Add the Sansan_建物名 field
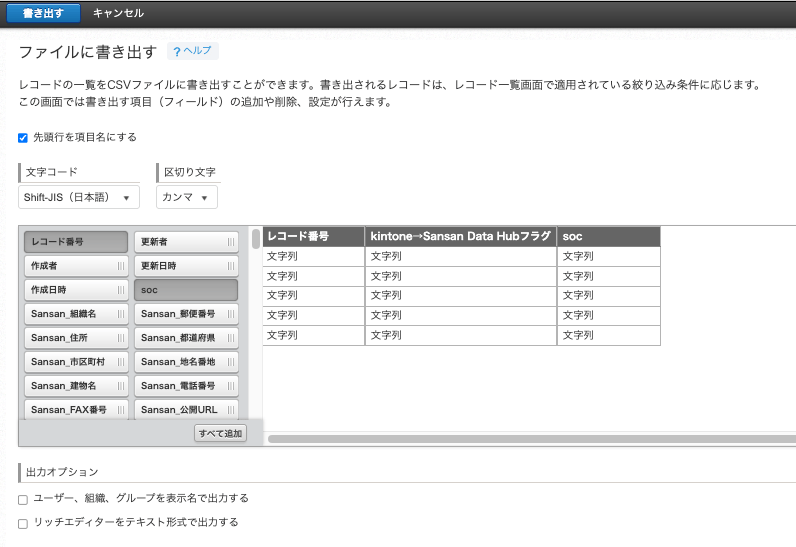 [76, 386]
